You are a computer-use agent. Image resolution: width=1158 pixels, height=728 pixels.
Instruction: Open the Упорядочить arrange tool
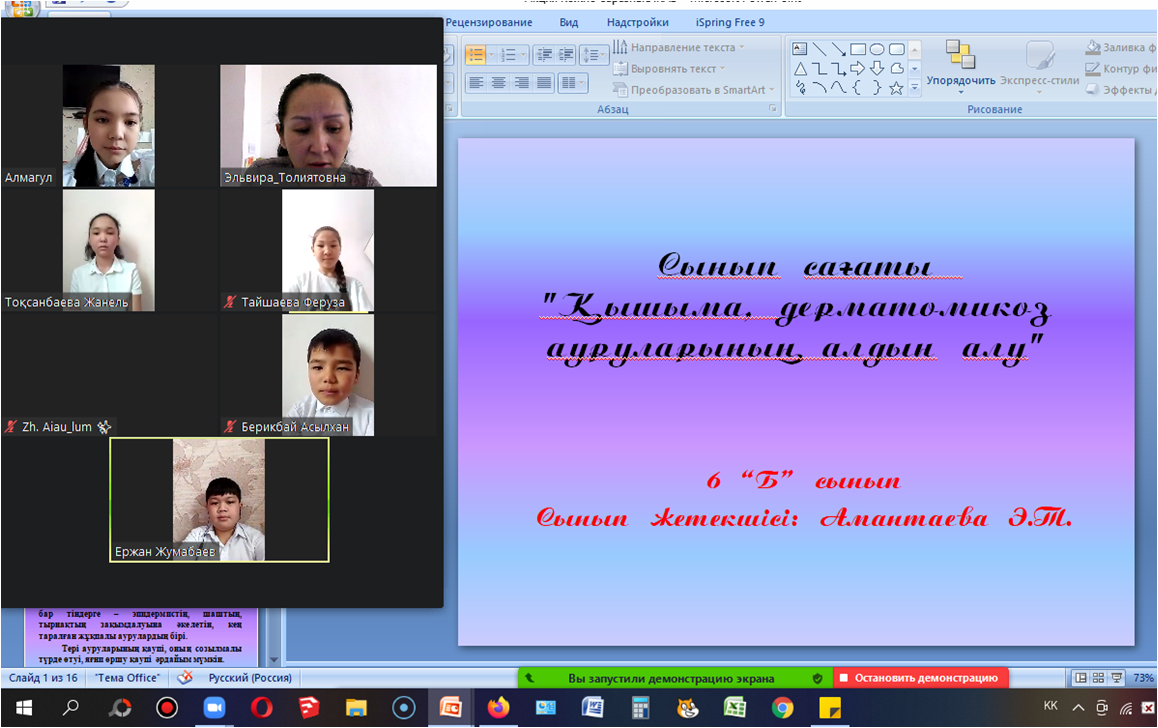pyautogui.click(x=963, y=60)
